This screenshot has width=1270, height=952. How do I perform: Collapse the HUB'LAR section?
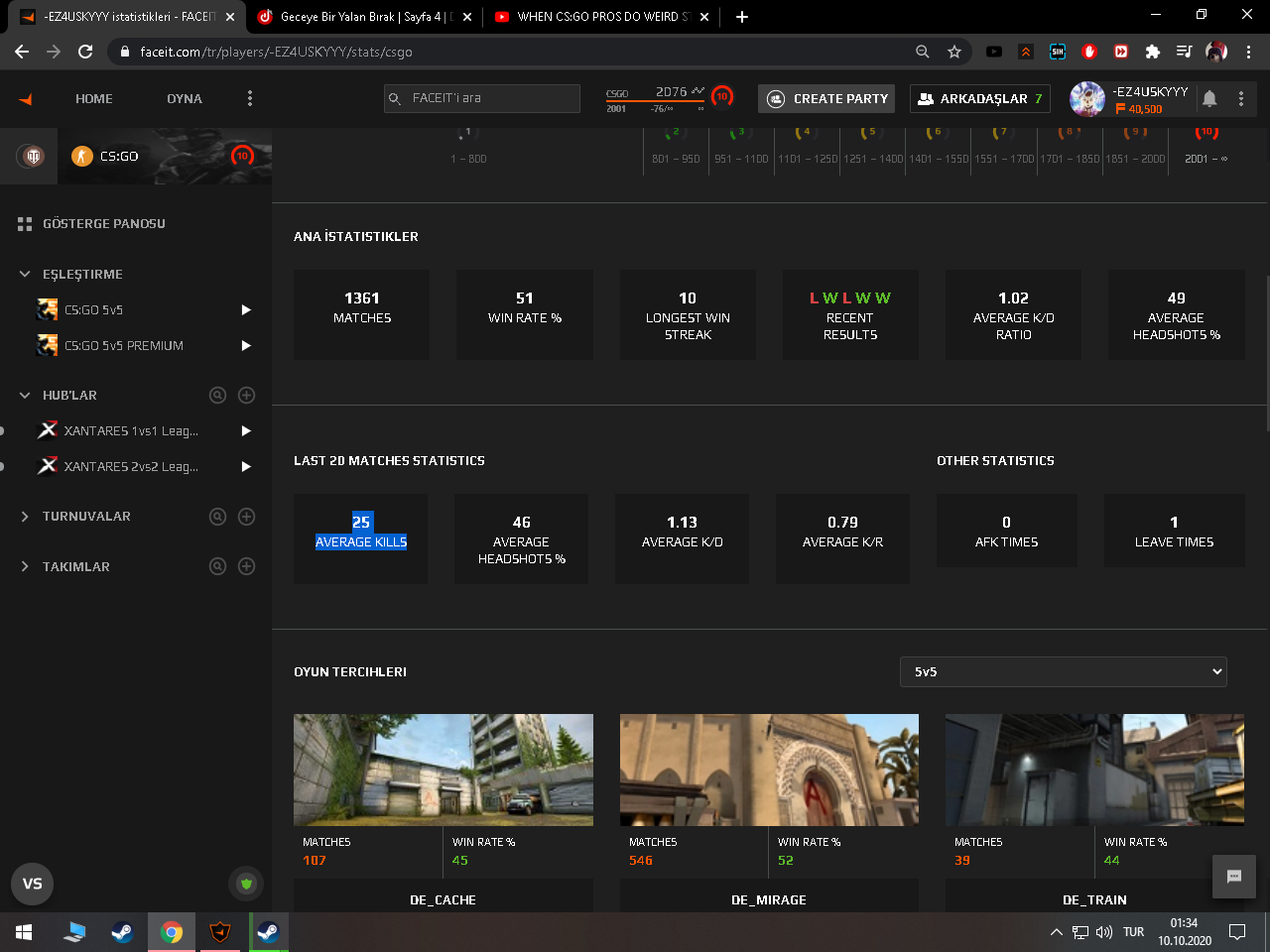[25, 395]
